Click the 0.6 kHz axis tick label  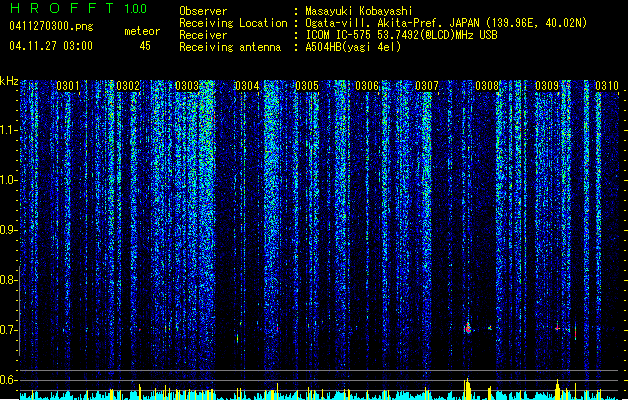tap(9, 380)
